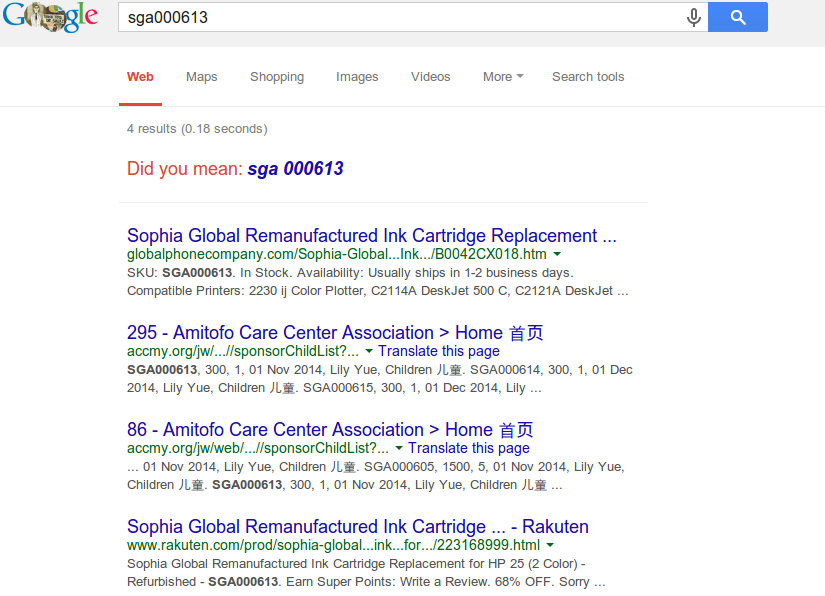Screen dimensions: 825x596
Task: Click snippet line 'Children 儿童. SGA000613, 300, 1, 01 Nov 2014'
Action: 345,485
